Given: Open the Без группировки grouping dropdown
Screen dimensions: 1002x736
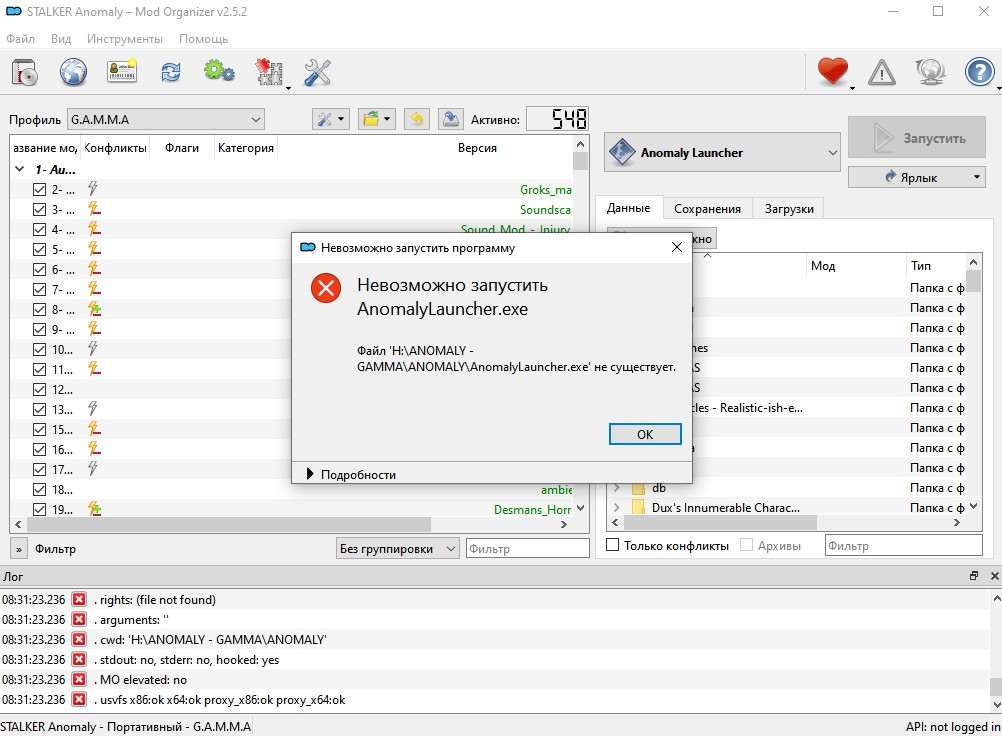Looking at the screenshot, I should pyautogui.click(x=397, y=548).
